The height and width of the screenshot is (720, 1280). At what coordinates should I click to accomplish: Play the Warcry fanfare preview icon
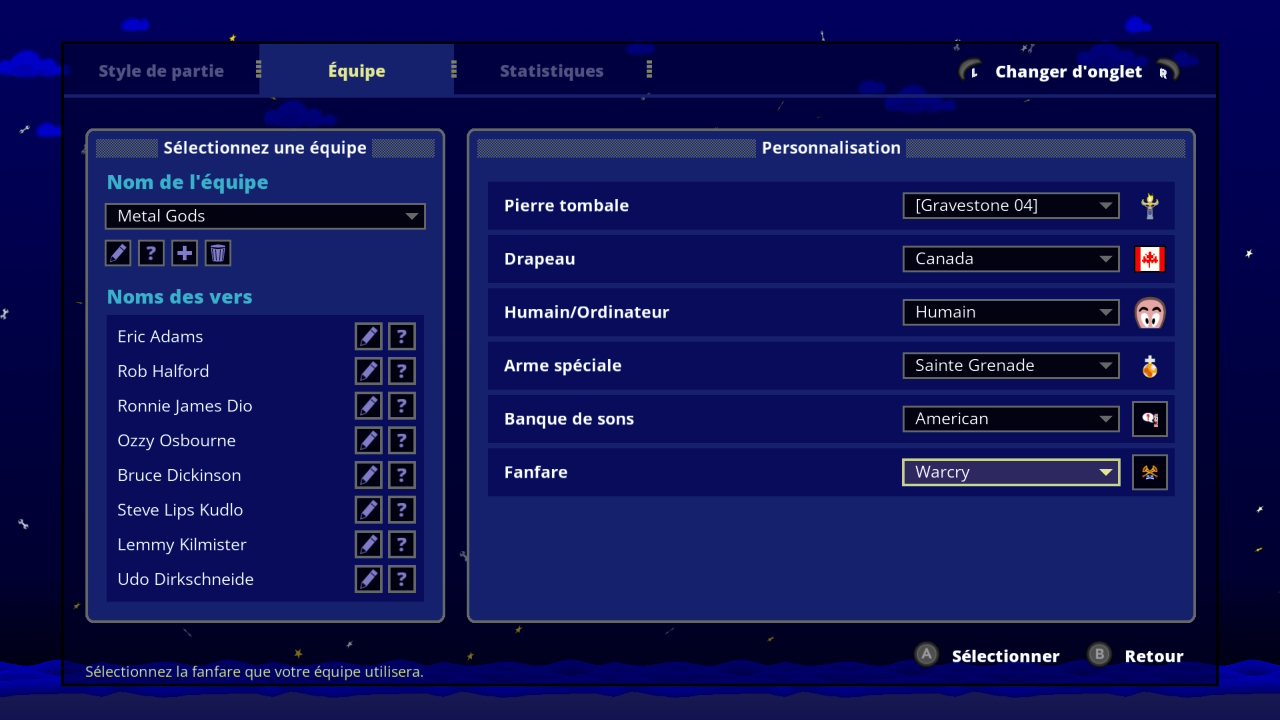[x=1150, y=472]
